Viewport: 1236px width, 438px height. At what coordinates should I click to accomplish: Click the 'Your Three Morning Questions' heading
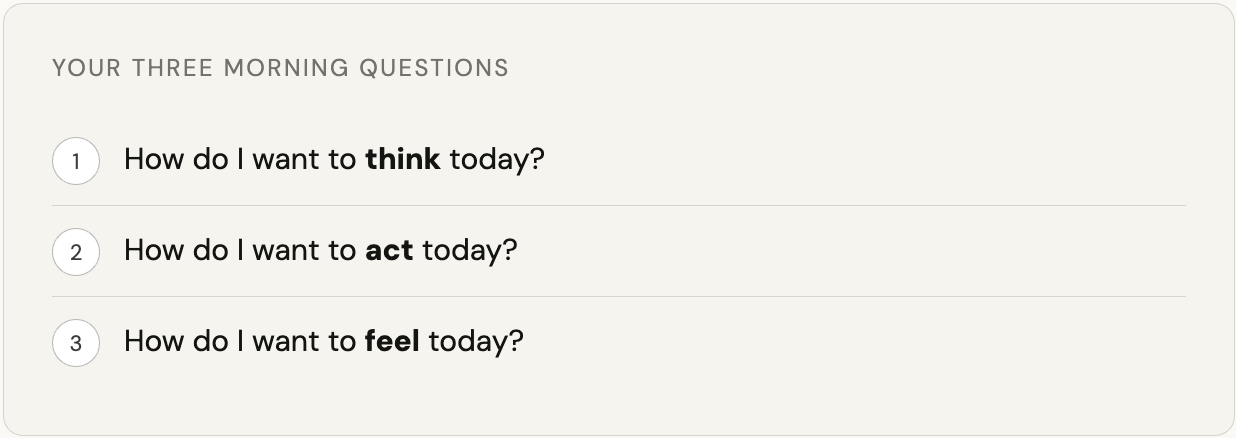coord(280,68)
